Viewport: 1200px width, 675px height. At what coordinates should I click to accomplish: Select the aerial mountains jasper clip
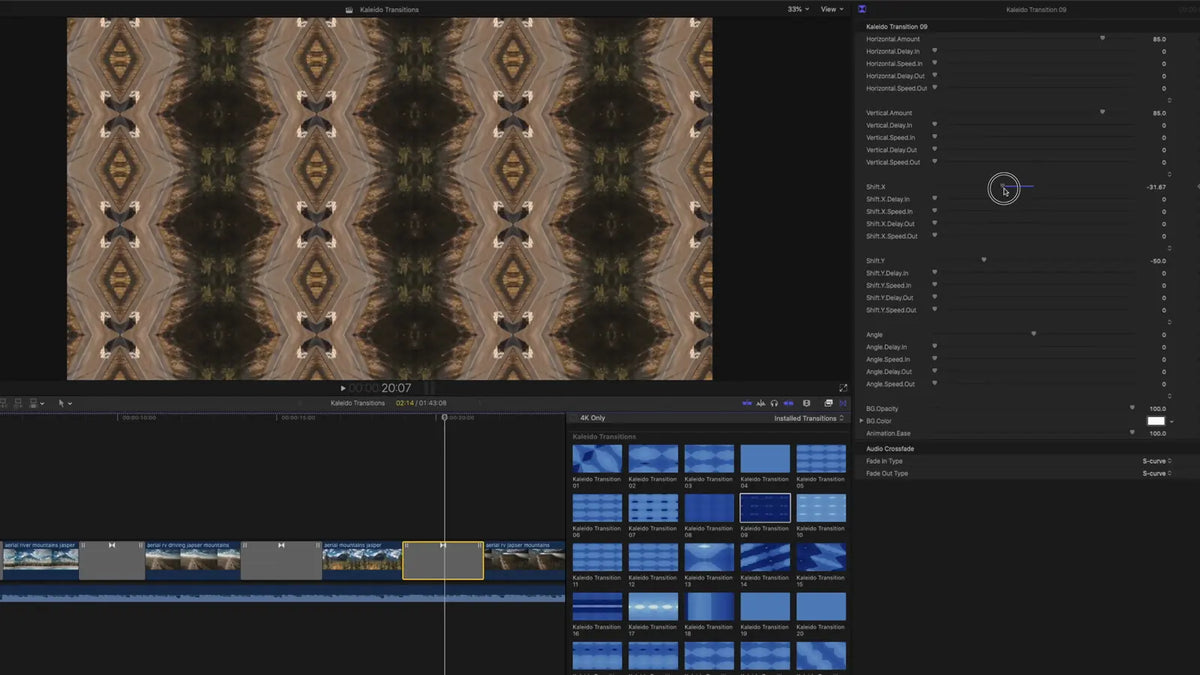pos(362,561)
